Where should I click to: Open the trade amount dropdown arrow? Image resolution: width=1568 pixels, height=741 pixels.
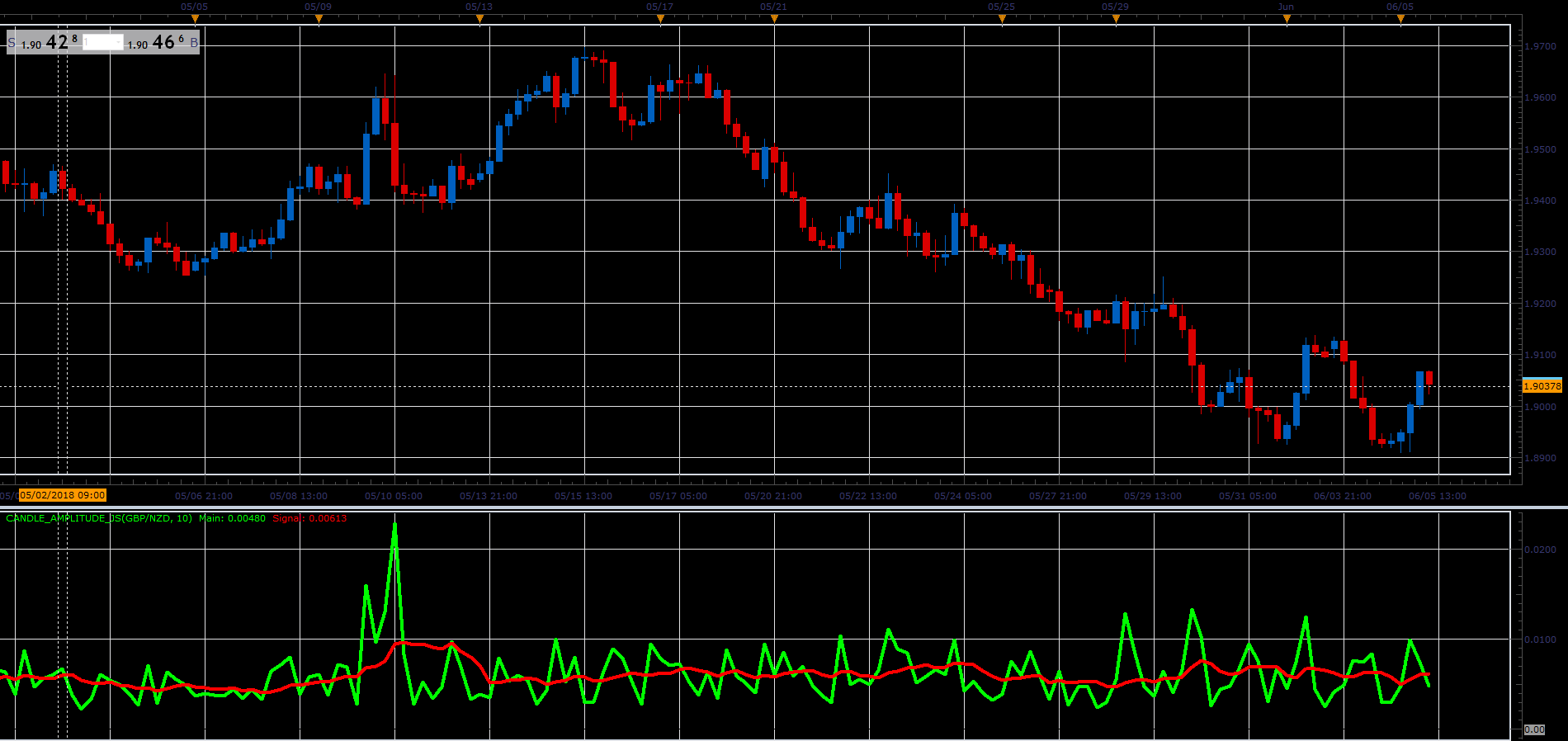(x=119, y=42)
